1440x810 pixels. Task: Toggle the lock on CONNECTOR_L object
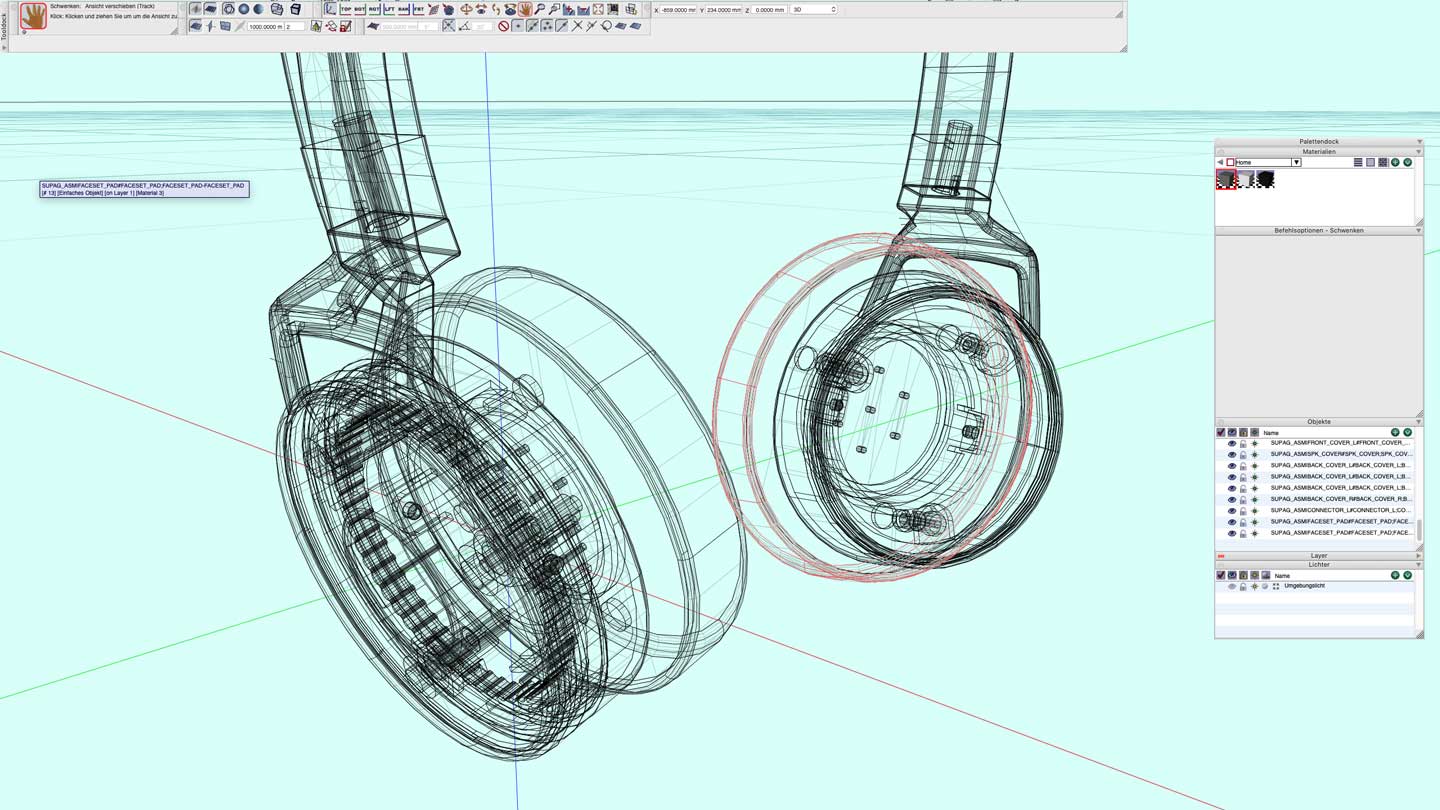pyautogui.click(x=1243, y=511)
